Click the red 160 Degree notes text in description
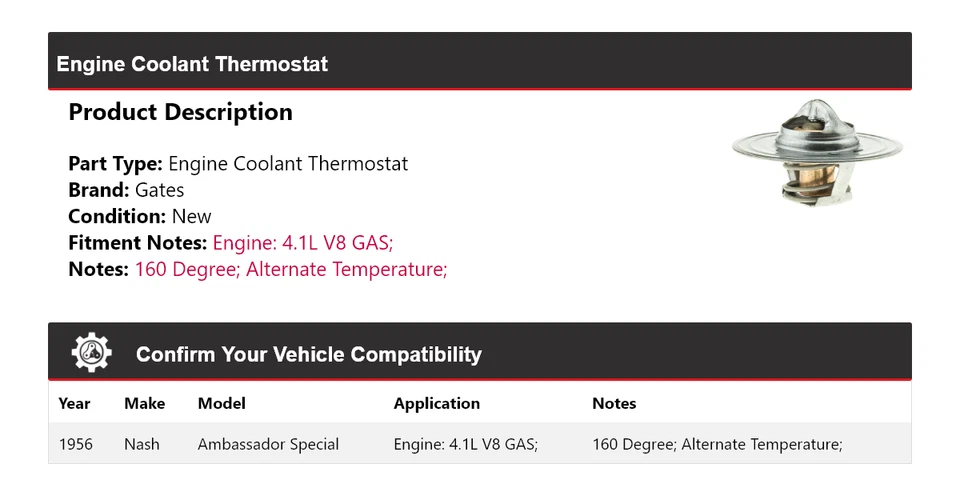960x496 pixels. coord(290,269)
